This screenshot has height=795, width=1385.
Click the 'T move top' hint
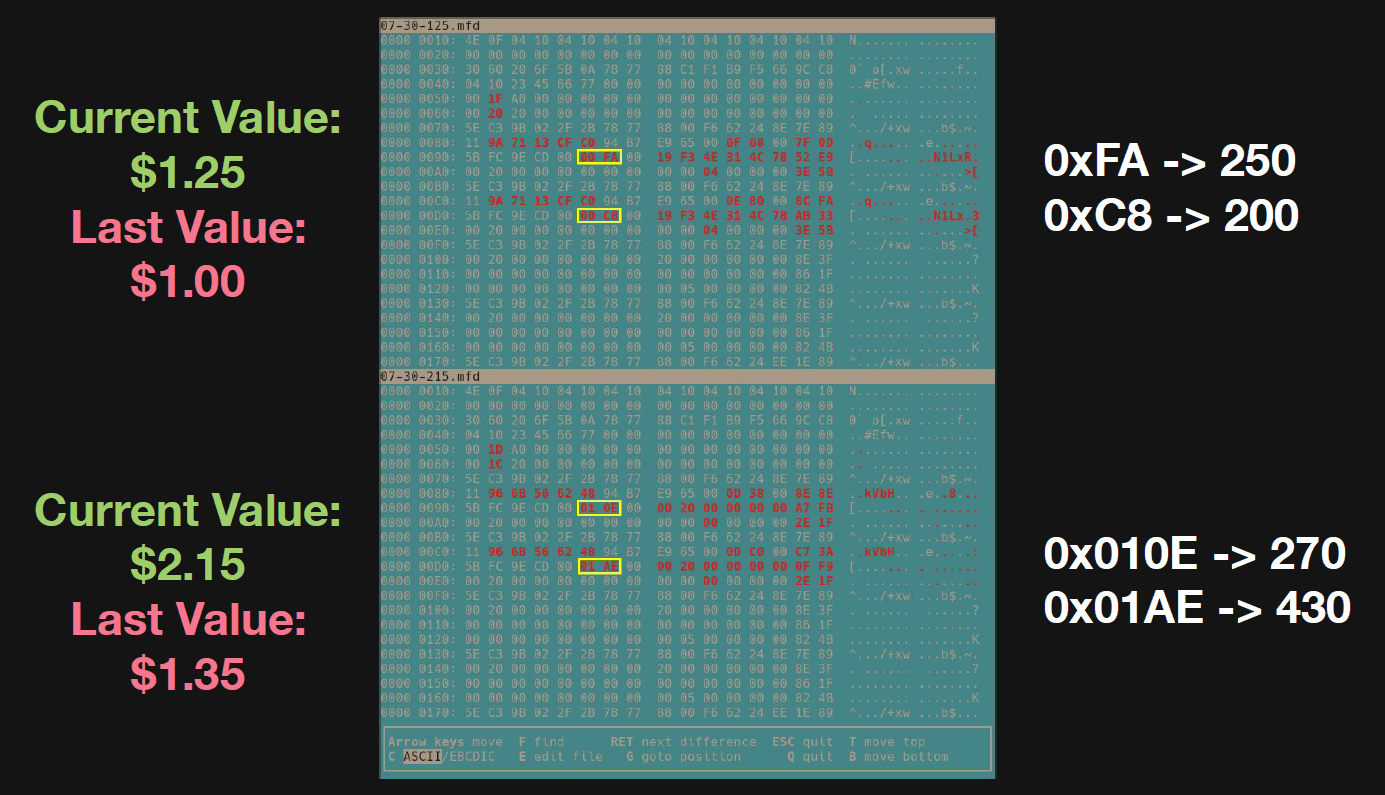pos(887,742)
